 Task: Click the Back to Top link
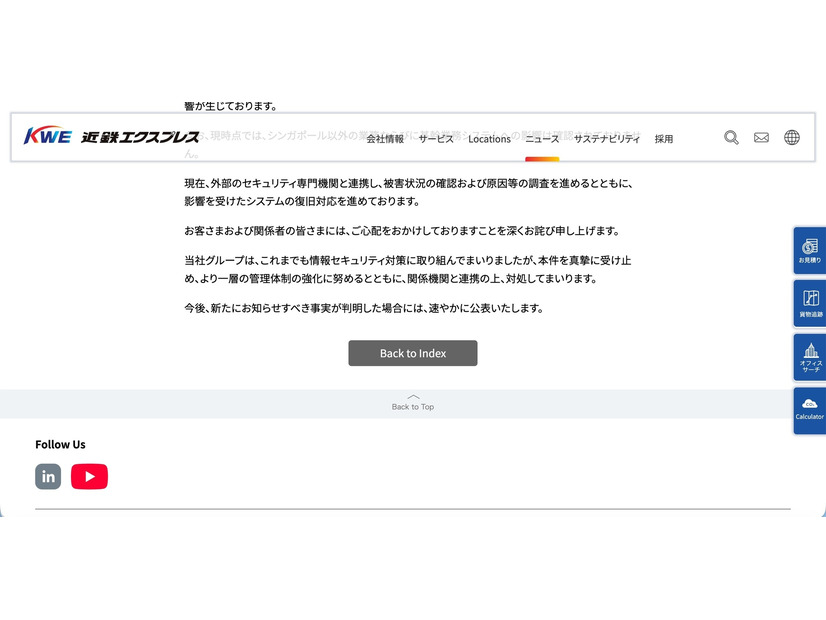[x=413, y=403]
